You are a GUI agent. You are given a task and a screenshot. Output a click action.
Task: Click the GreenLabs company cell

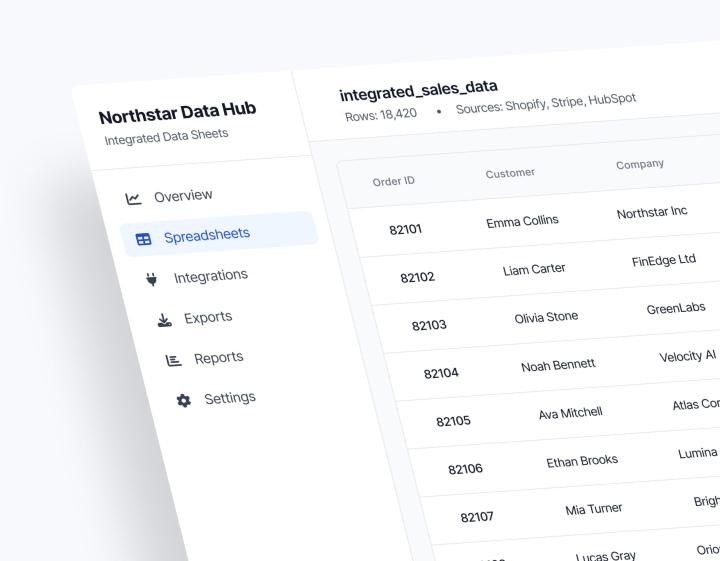(x=676, y=309)
